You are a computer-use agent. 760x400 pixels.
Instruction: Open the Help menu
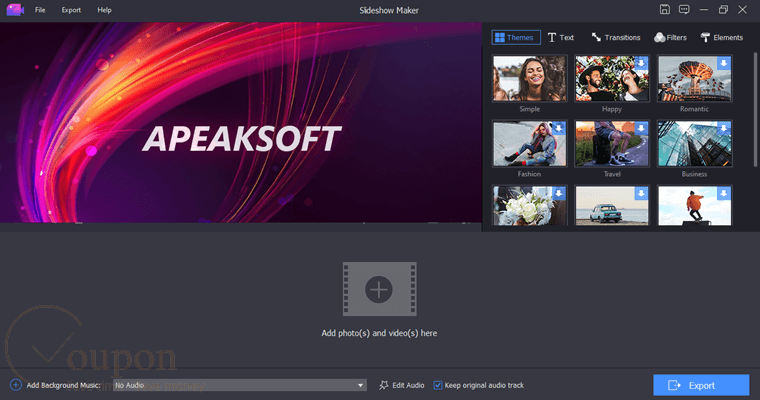pos(104,10)
